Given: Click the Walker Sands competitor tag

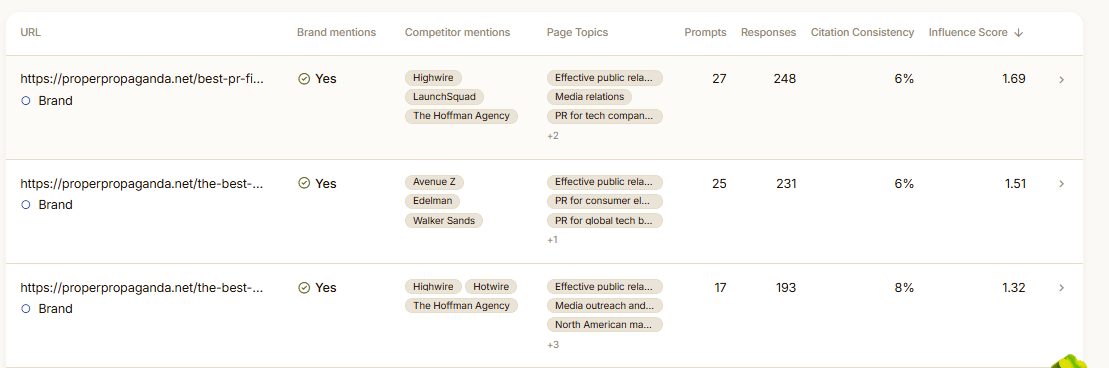Looking at the screenshot, I should (x=443, y=221).
